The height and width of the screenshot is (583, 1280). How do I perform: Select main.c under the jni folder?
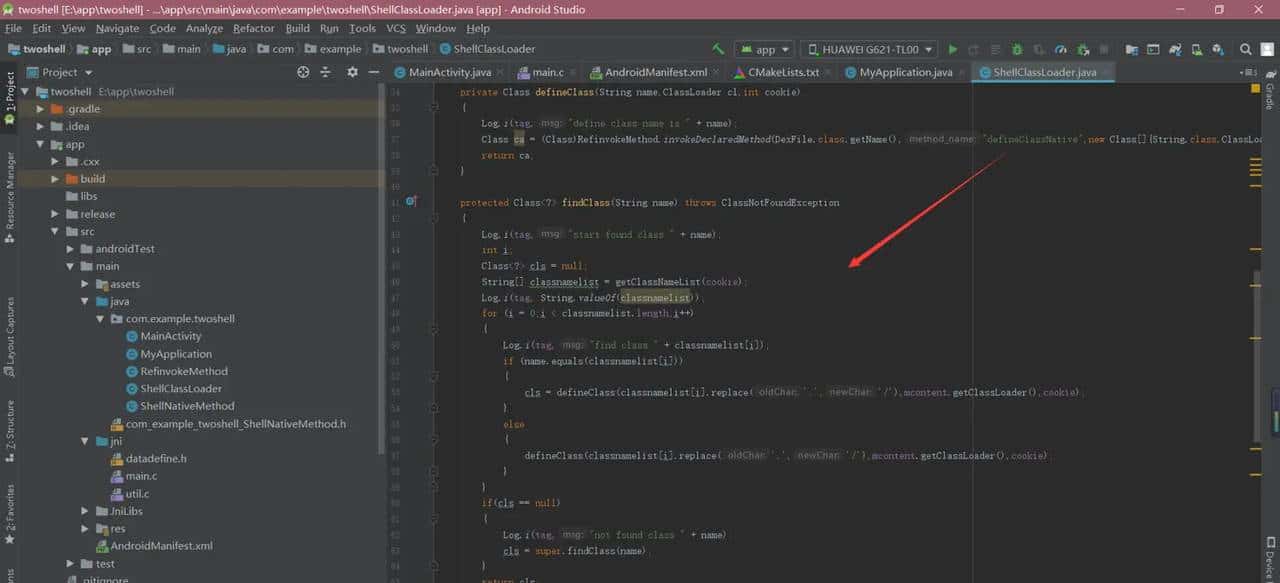[x=141, y=476]
